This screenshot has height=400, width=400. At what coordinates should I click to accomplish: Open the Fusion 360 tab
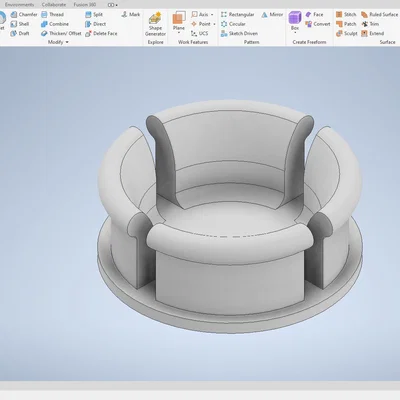tap(85, 5)
